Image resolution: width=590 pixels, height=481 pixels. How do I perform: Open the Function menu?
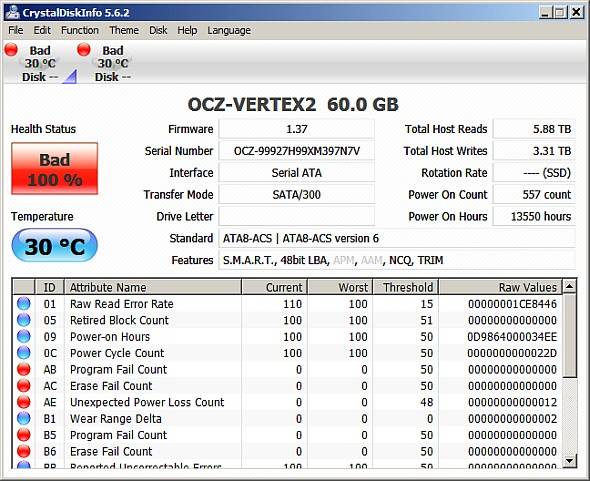tap(80, 30)
